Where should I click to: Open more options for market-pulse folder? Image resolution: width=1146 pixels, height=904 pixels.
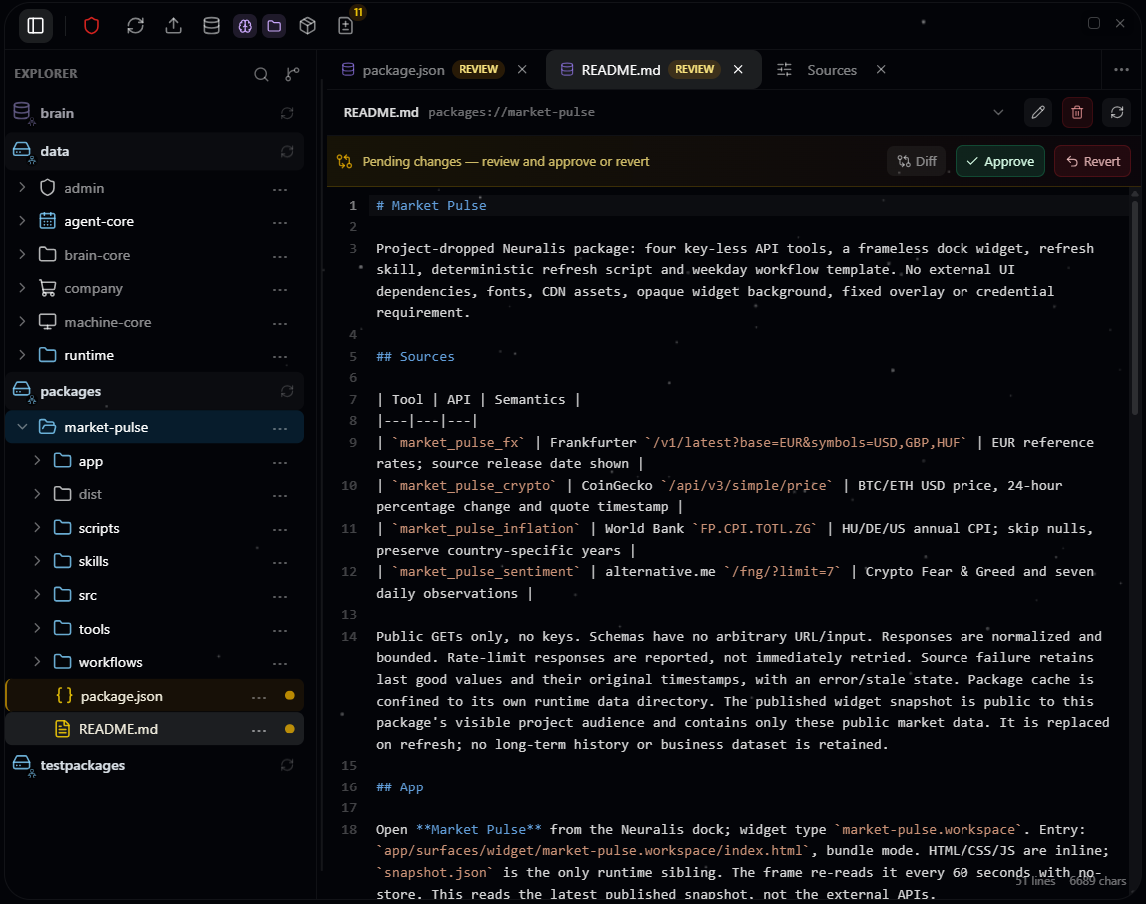280,428
